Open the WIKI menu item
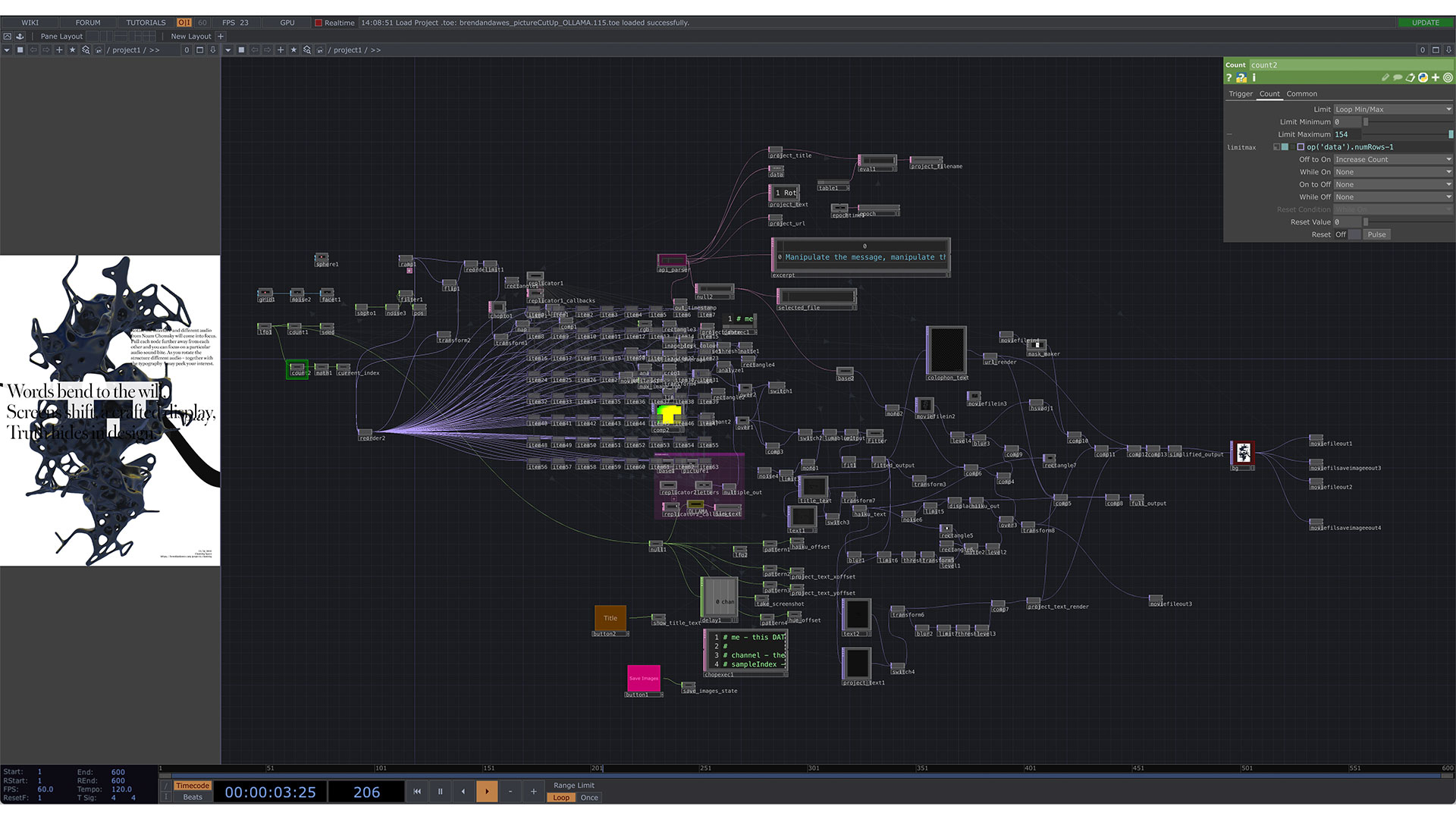1456x819 pixels. click(x=30, y=23)
